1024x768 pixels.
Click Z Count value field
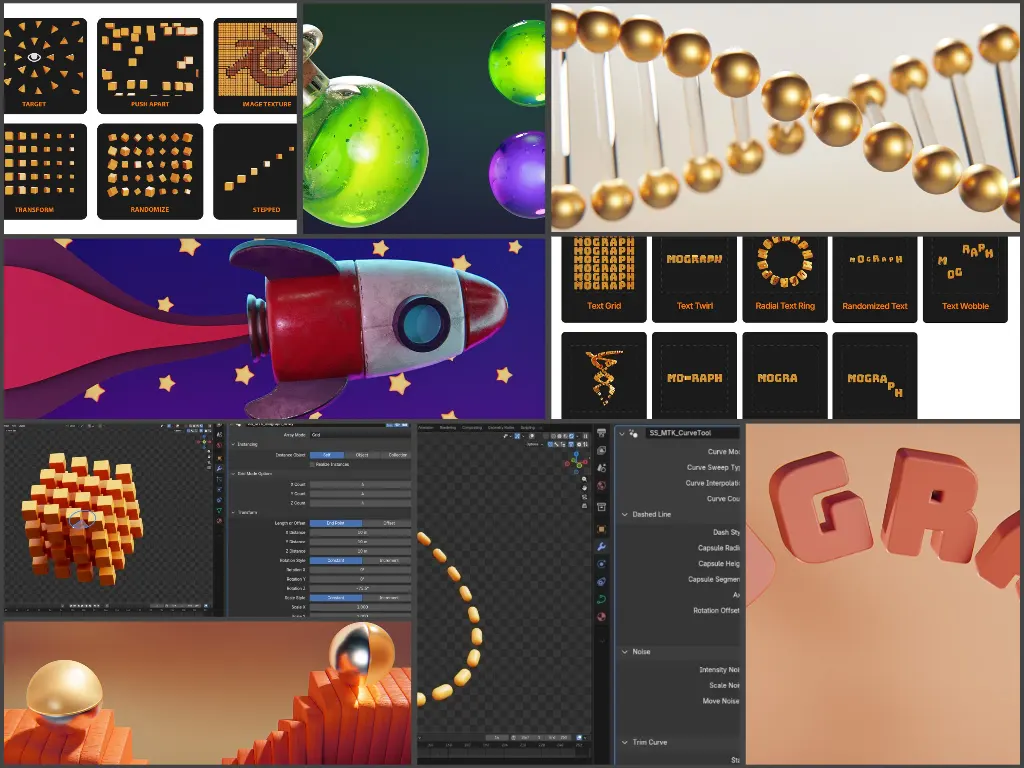click(x=360, y=503)
